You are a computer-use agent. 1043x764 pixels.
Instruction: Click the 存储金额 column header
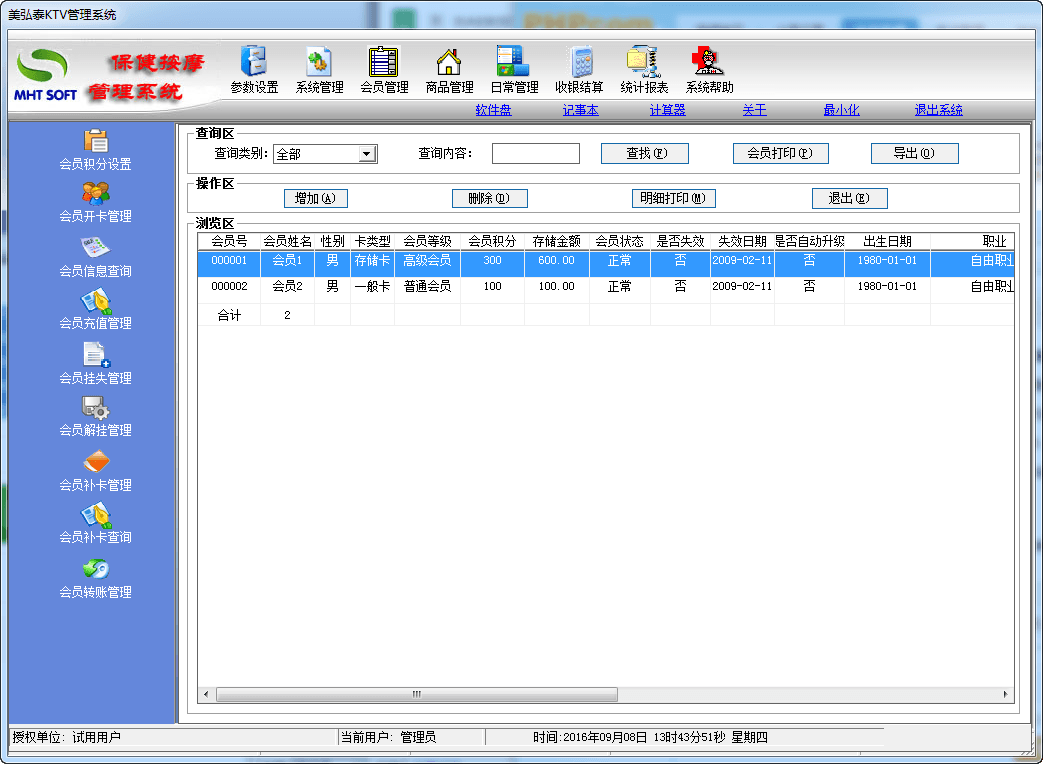tap(556, 241)
